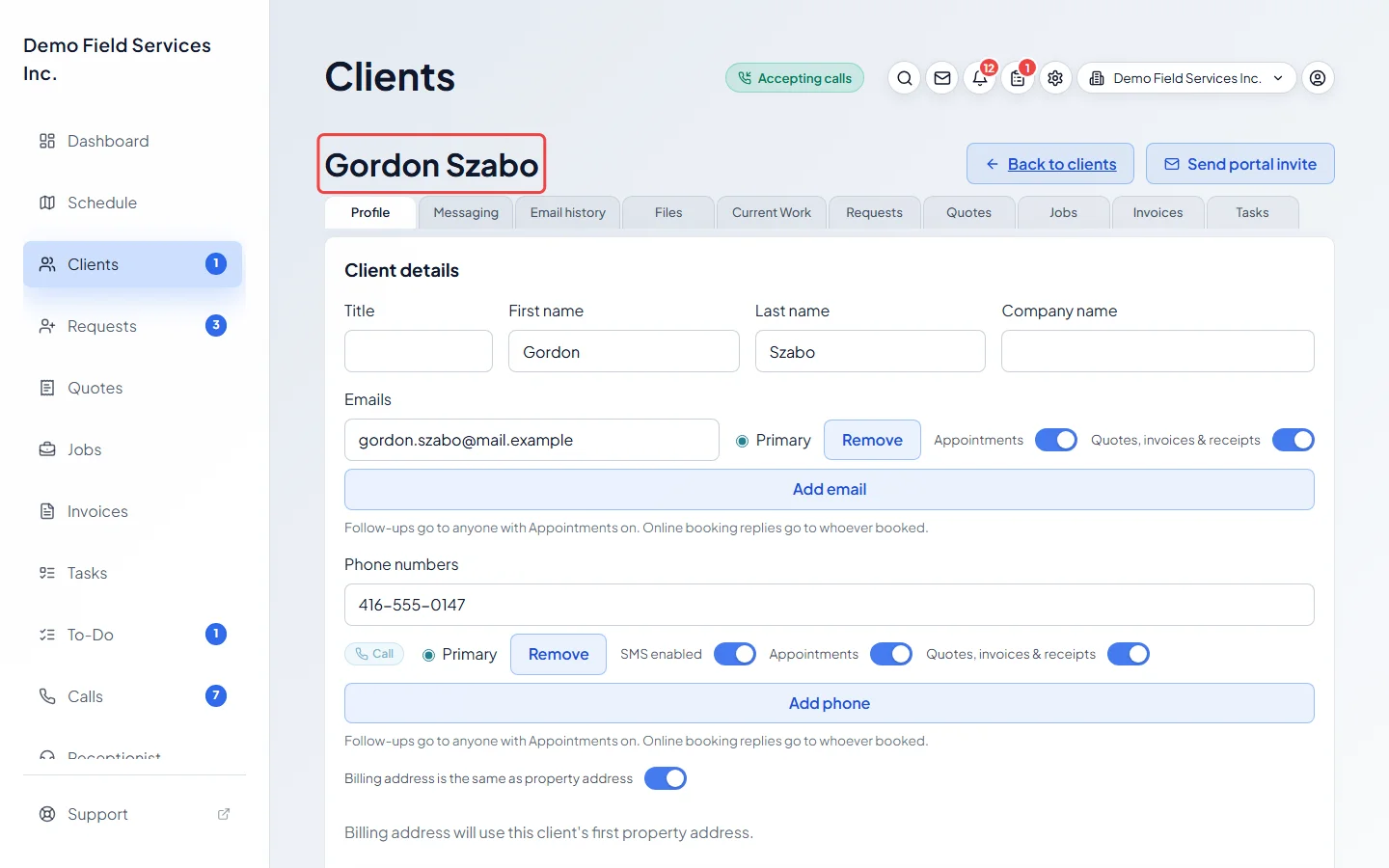This screenshot has width=1389, height=868.
Task: Toggle billing address same as property switch
Action: 666,778
